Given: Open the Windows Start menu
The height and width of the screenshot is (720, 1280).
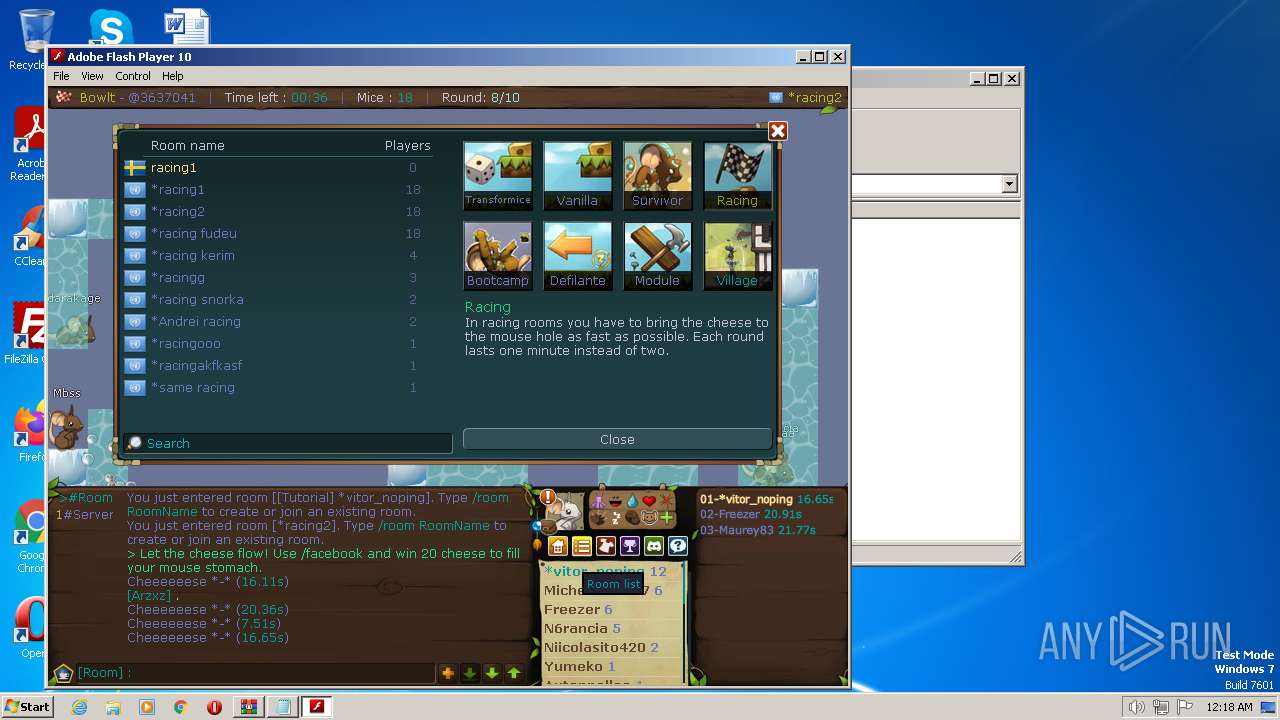Looking at the screenshot, I should pos(27,707).
